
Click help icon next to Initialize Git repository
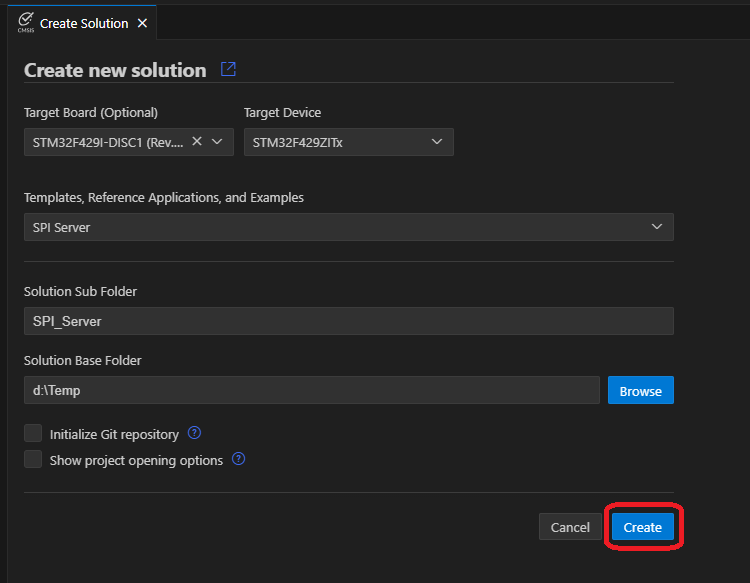[195, 434]
